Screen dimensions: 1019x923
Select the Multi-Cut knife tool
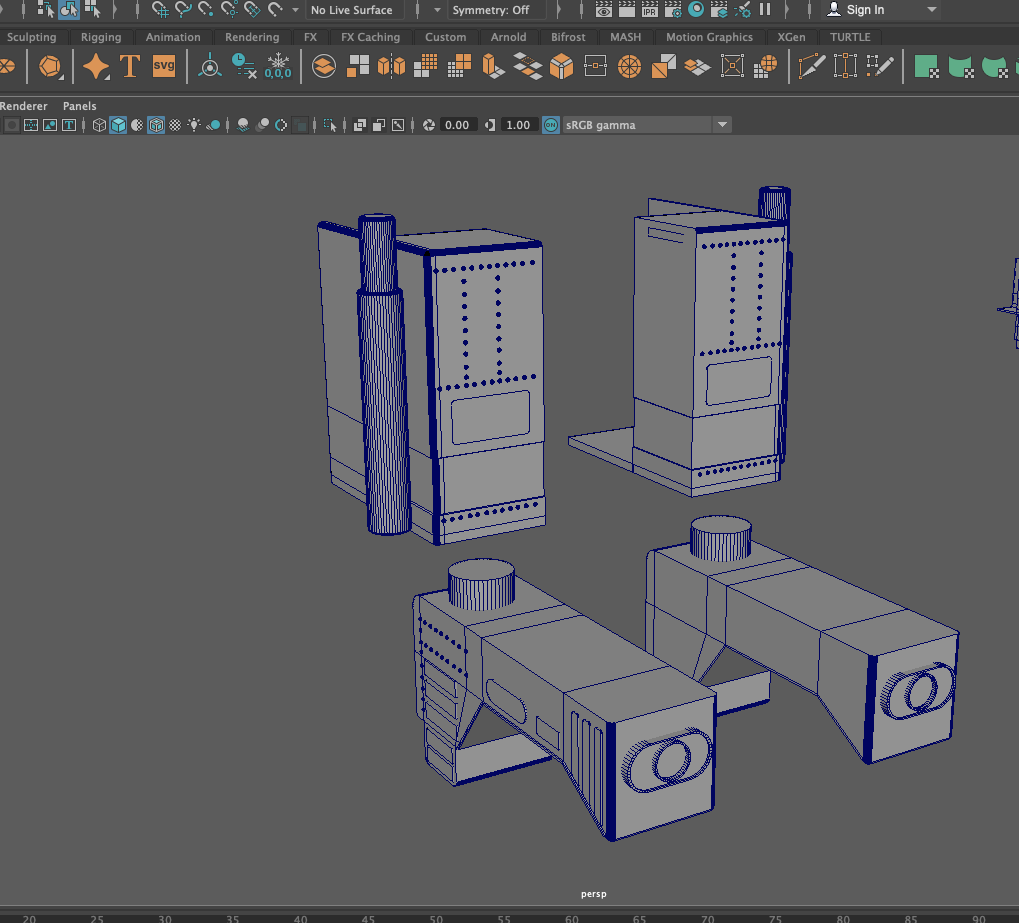[x=812, y=66]
